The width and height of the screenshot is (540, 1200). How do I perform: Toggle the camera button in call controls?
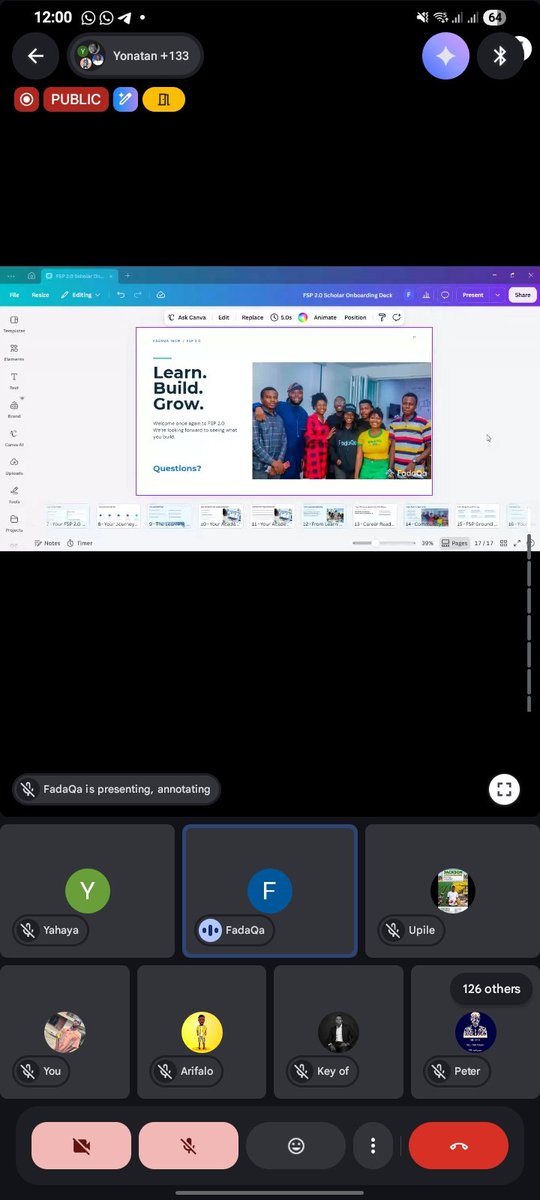(81, 1146)
